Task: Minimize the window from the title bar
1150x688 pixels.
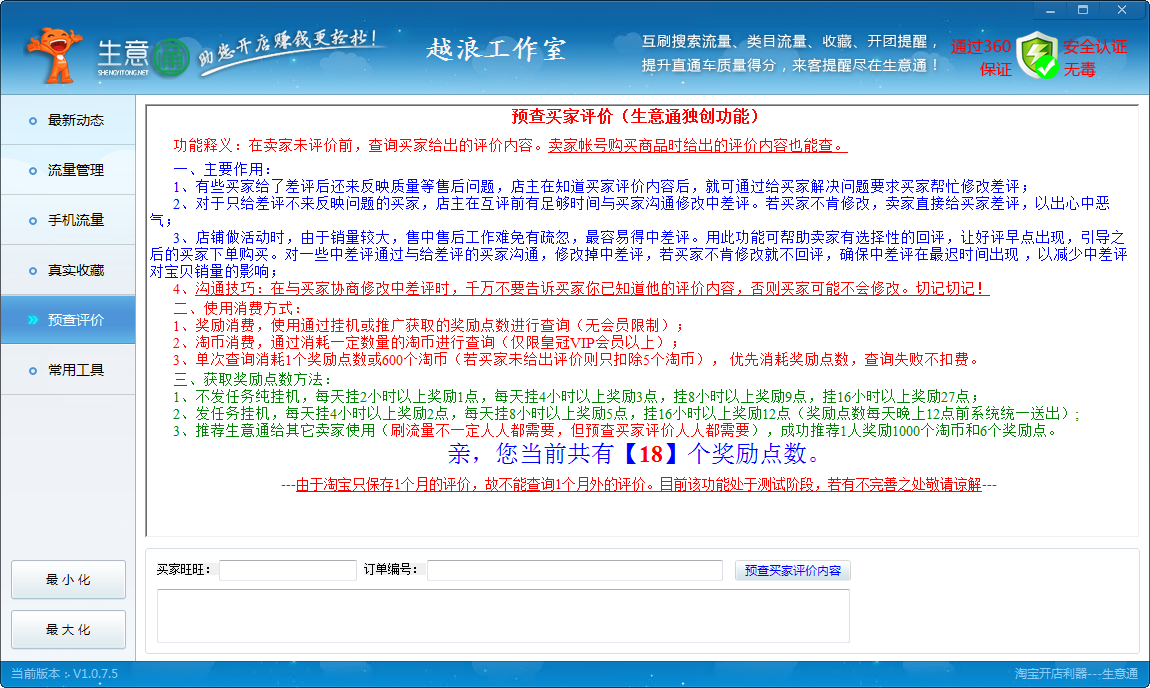Action: 1050,10
